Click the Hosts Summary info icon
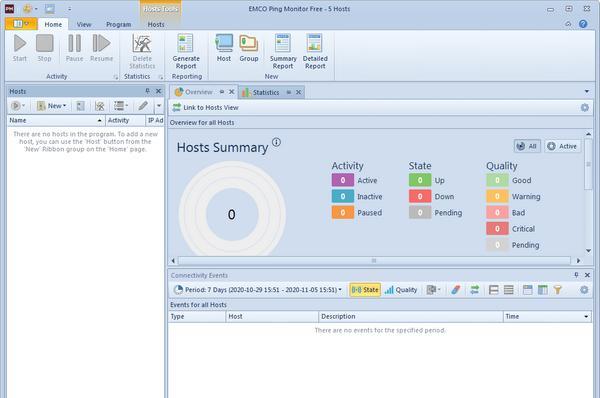Screen dimensions: 600x398 276,142
